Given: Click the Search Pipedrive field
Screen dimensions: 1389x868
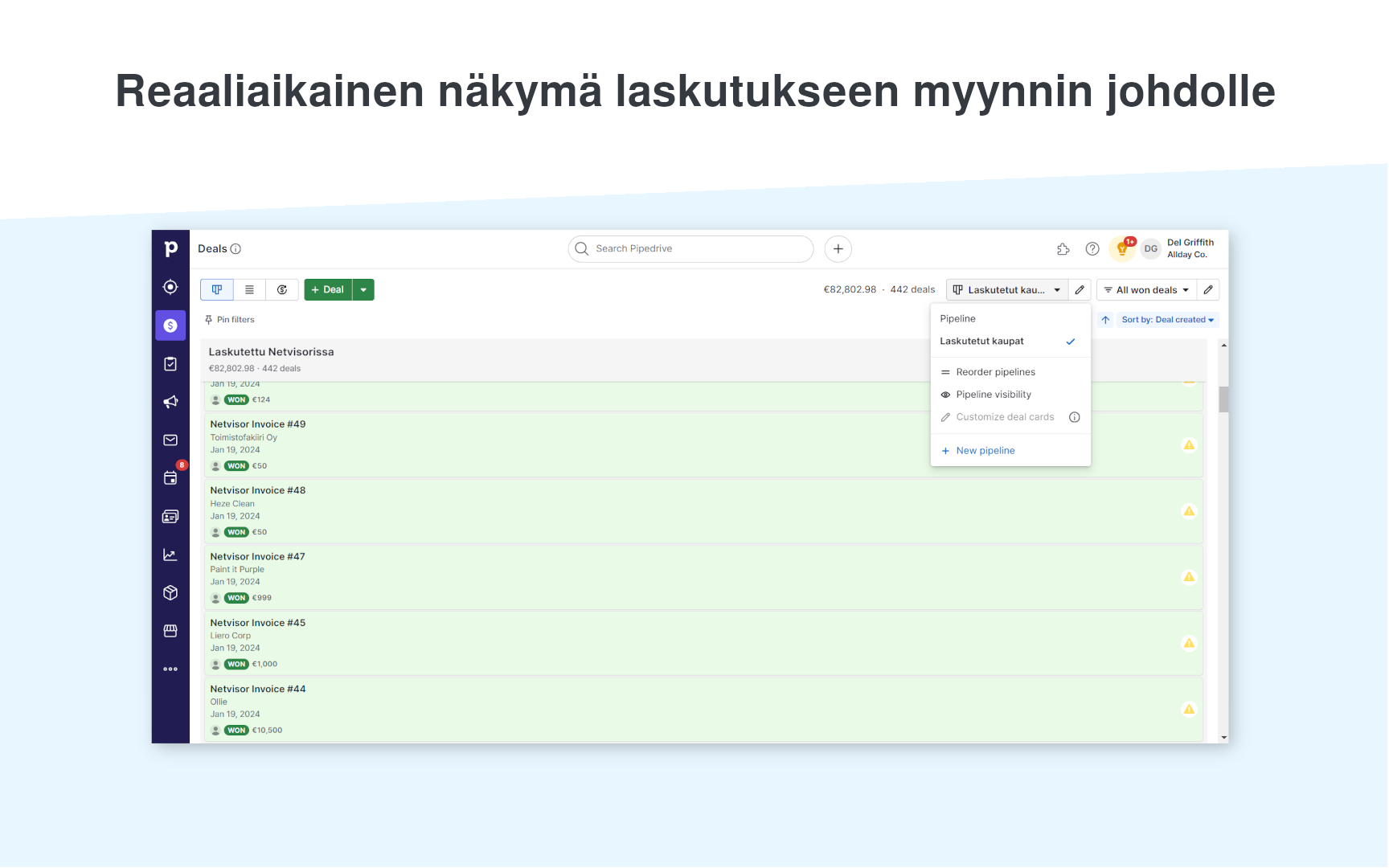Looking at the screenshot, I should (x=690, y=249).
